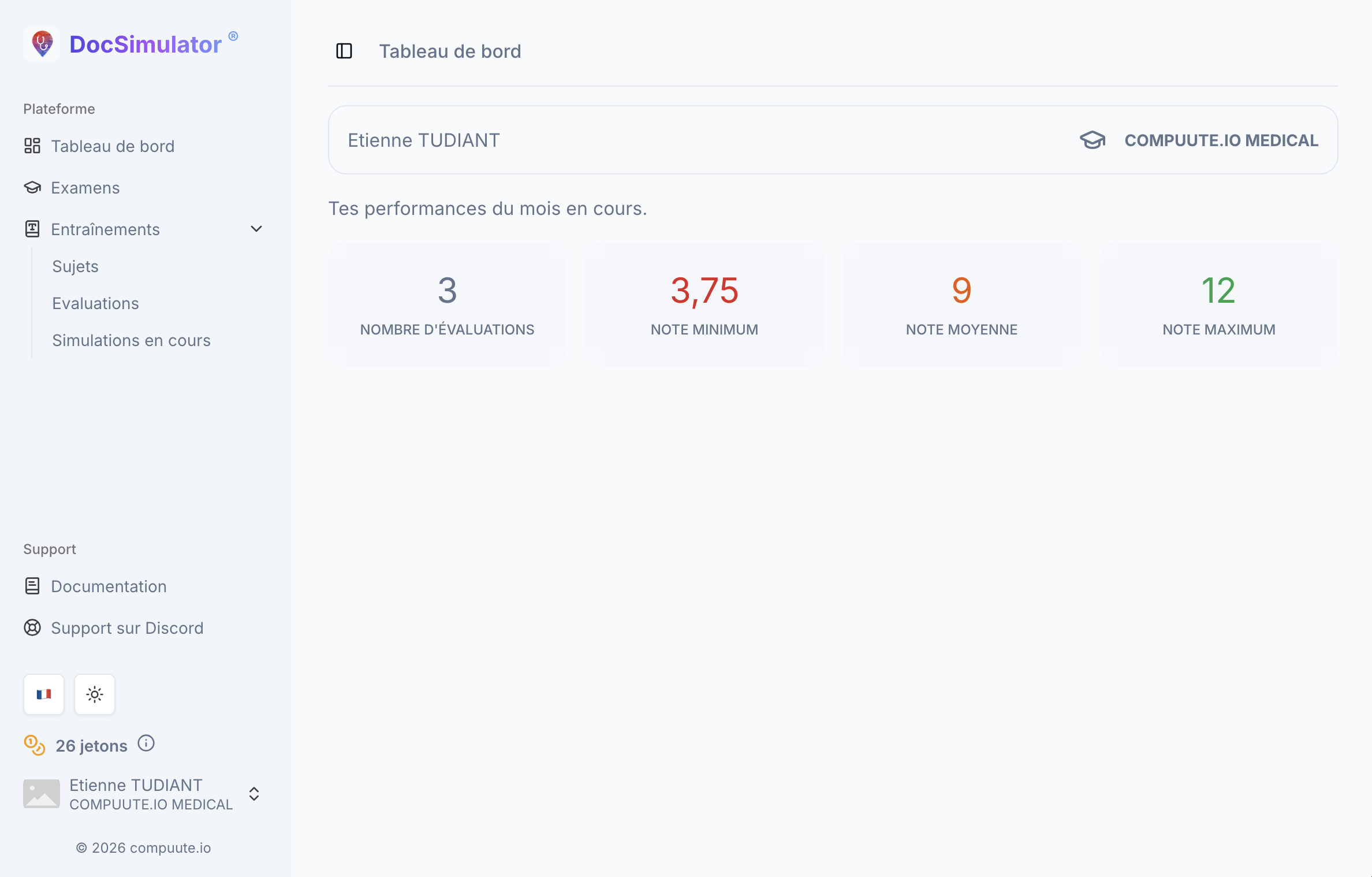Open the Evaluations submenu item

(95, 303)
